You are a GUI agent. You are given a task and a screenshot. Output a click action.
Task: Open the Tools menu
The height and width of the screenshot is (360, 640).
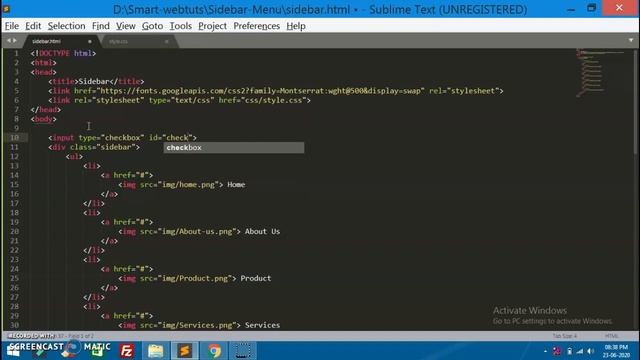click(x=180, y=26)
